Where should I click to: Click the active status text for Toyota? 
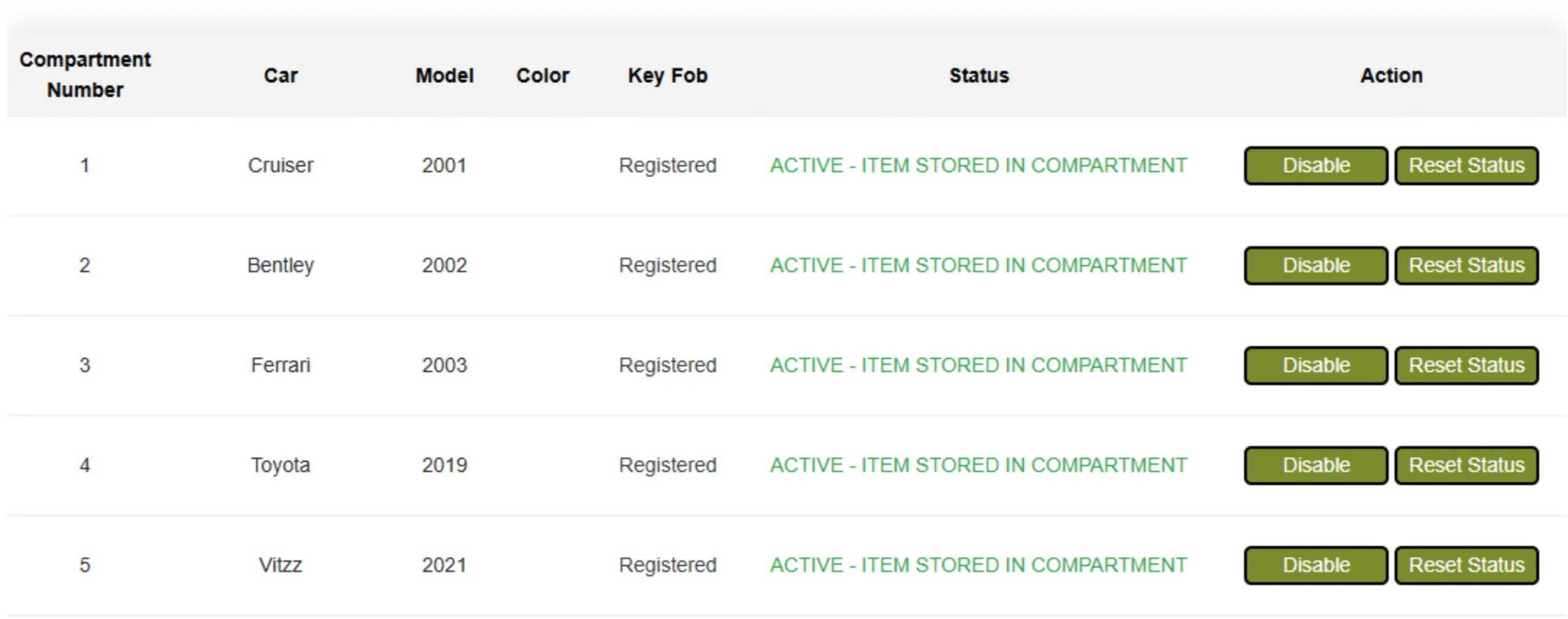coord(978,465)
